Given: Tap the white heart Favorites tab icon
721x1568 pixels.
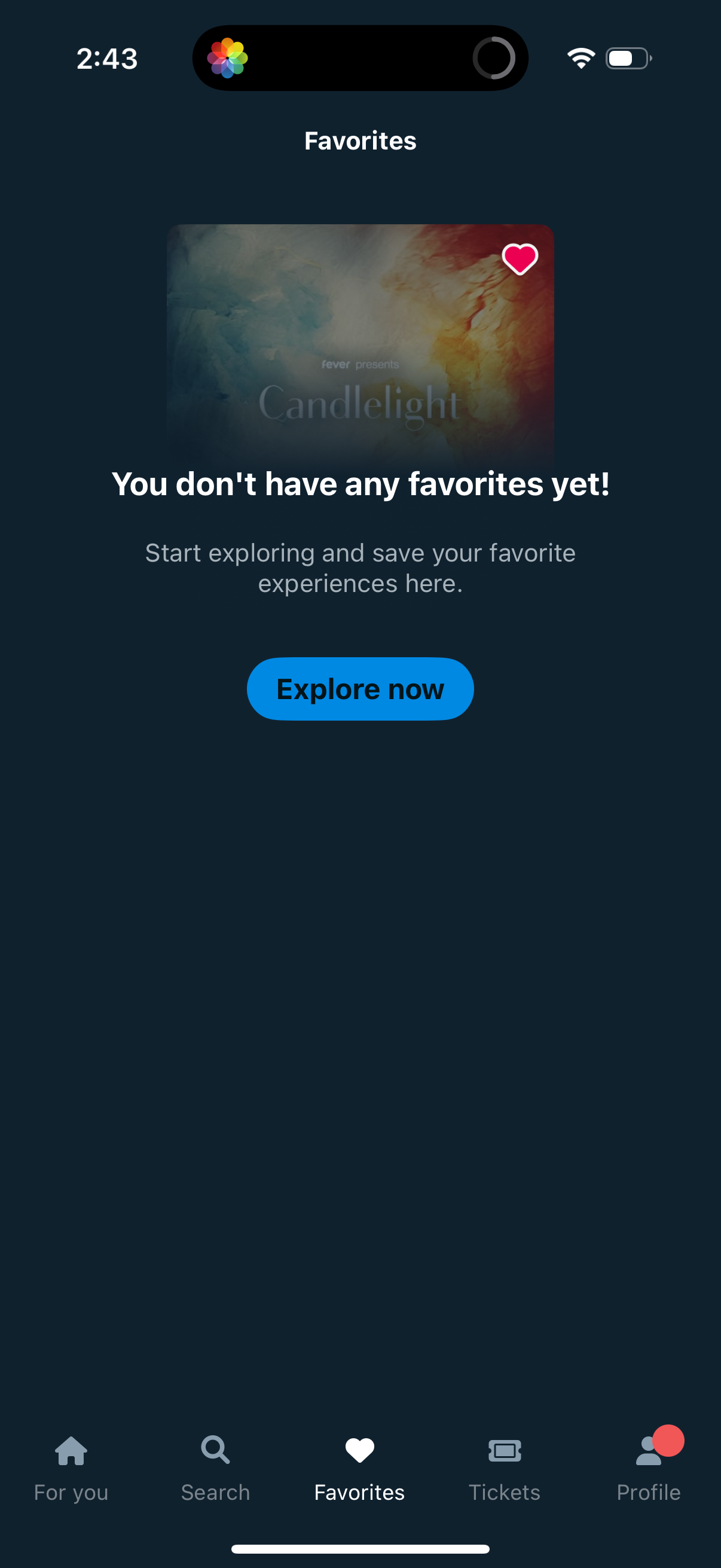Looking at the screenshot, I should [359, 1450].
